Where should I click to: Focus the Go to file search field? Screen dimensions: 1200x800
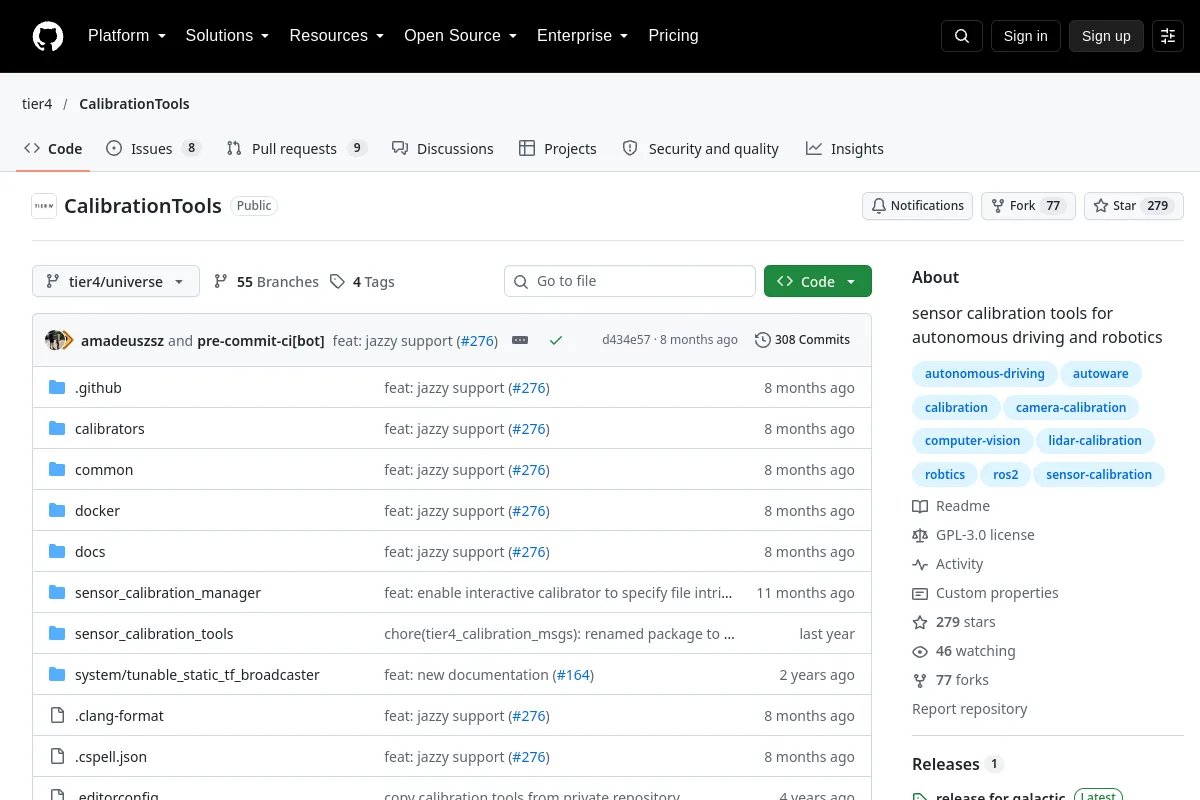[x=630, y=281]
